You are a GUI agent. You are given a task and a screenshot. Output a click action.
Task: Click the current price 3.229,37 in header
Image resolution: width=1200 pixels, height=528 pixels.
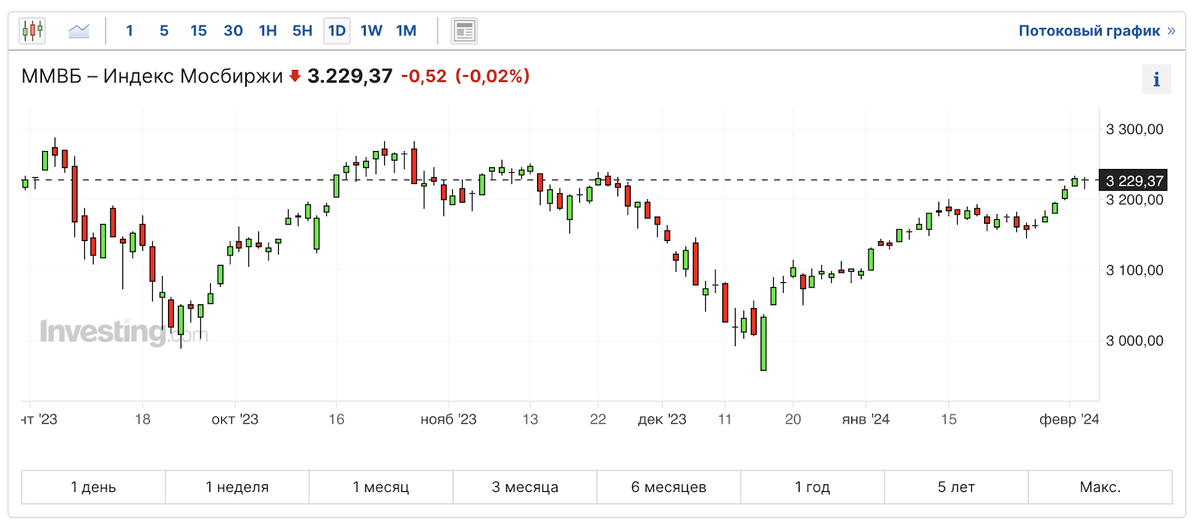click(349, 76)
